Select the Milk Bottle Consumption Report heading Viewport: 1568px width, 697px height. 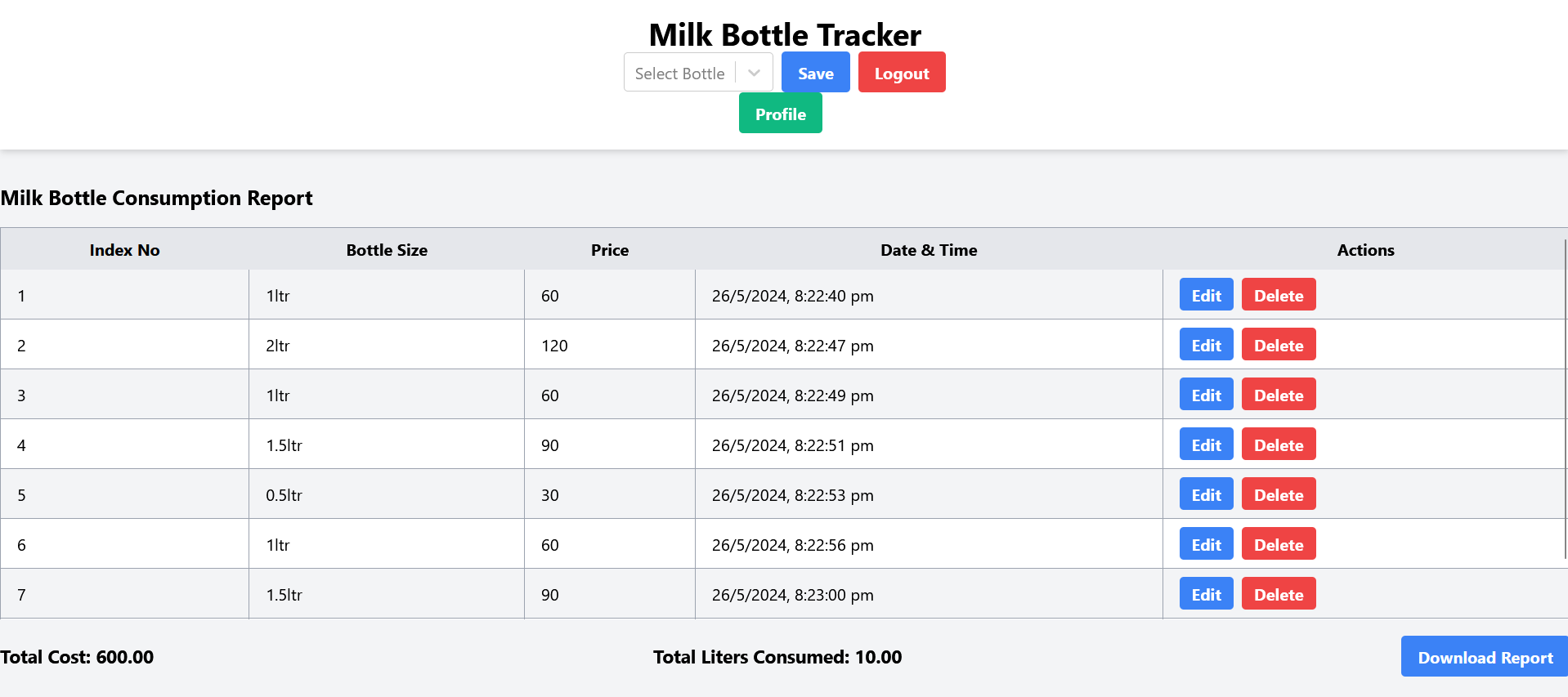[157, 198]
